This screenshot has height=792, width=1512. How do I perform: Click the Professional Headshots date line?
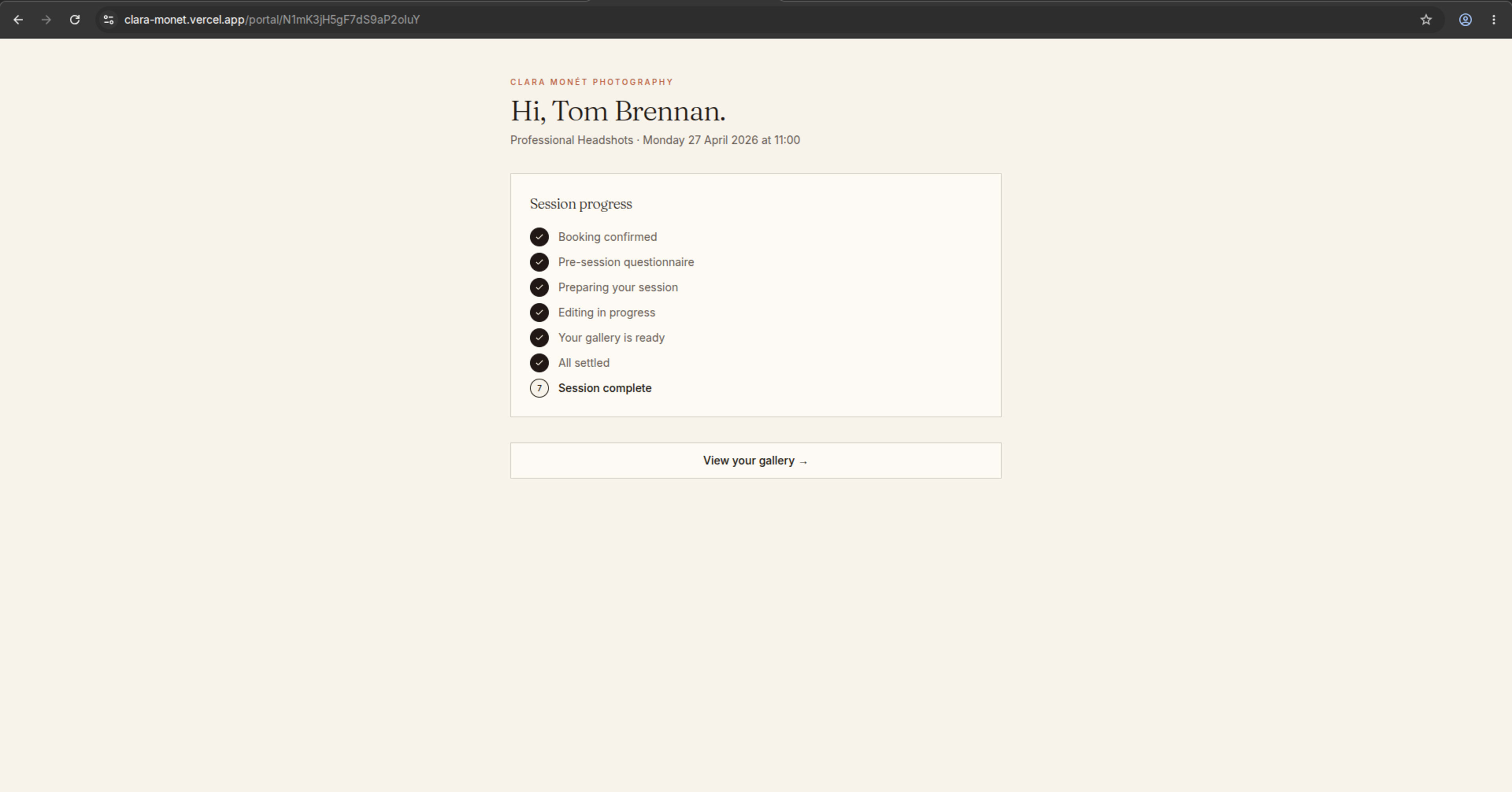tap(655, 140)
